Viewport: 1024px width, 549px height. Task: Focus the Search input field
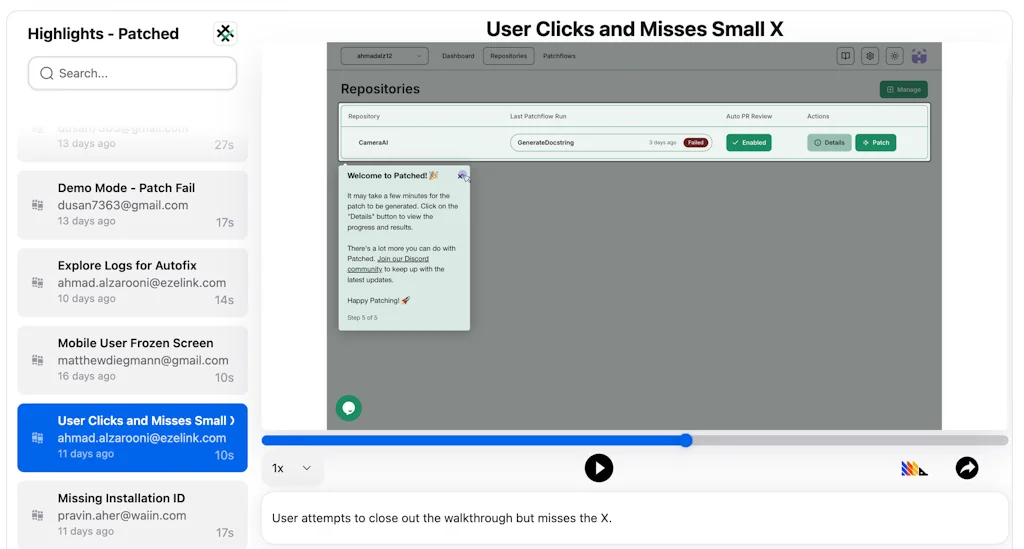(x=133, y=73)
